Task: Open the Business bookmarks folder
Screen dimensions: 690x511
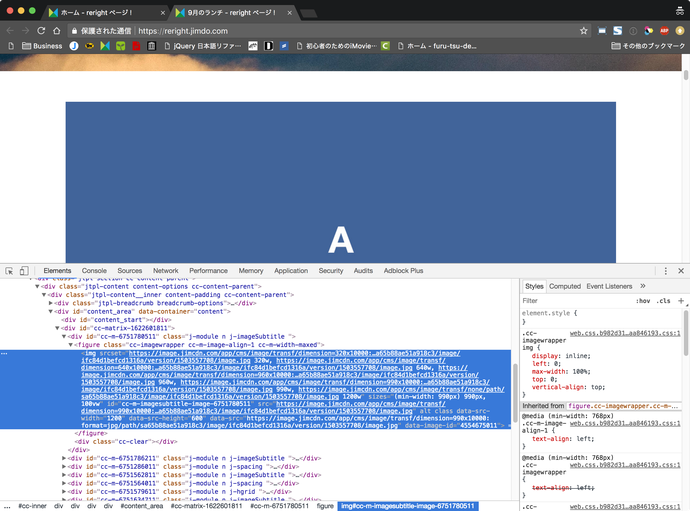Action: click(42, 46)
